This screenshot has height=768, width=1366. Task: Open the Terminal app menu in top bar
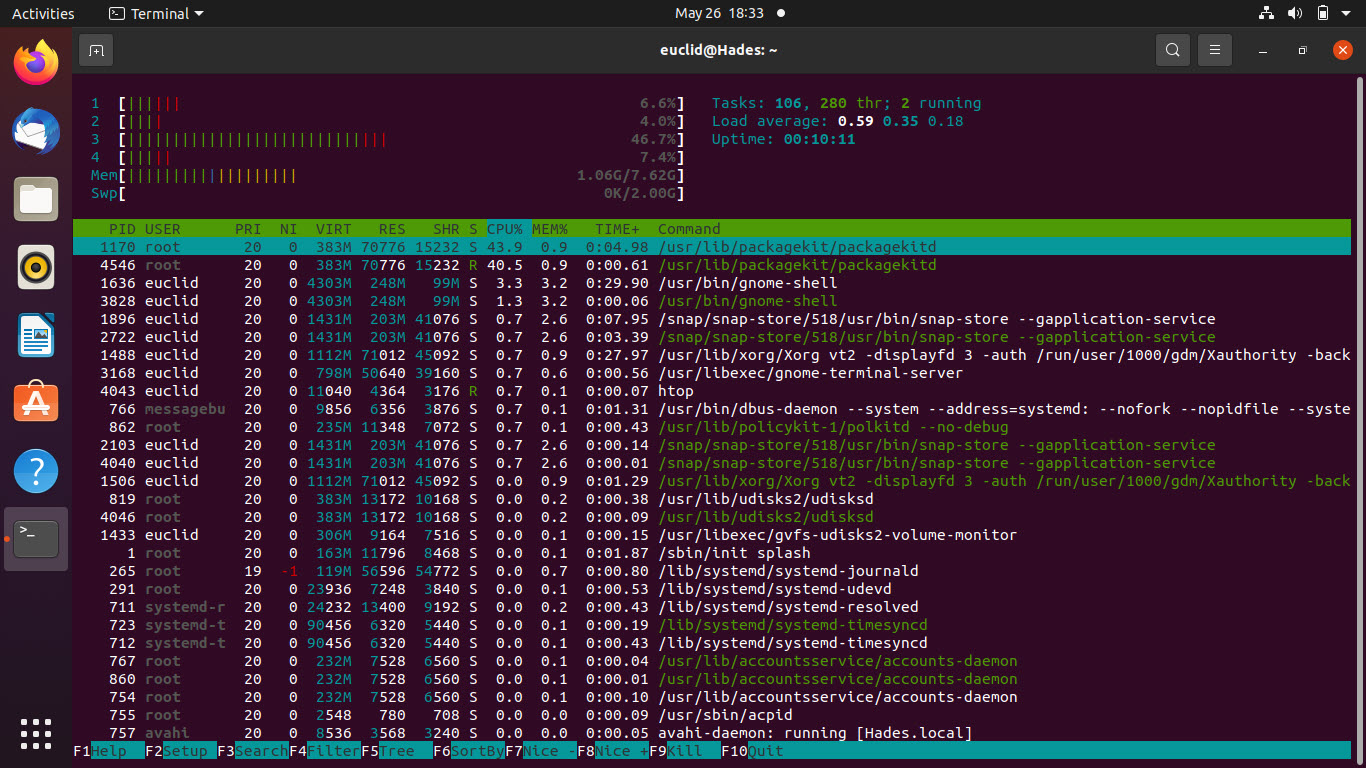[x=156, y=14]
